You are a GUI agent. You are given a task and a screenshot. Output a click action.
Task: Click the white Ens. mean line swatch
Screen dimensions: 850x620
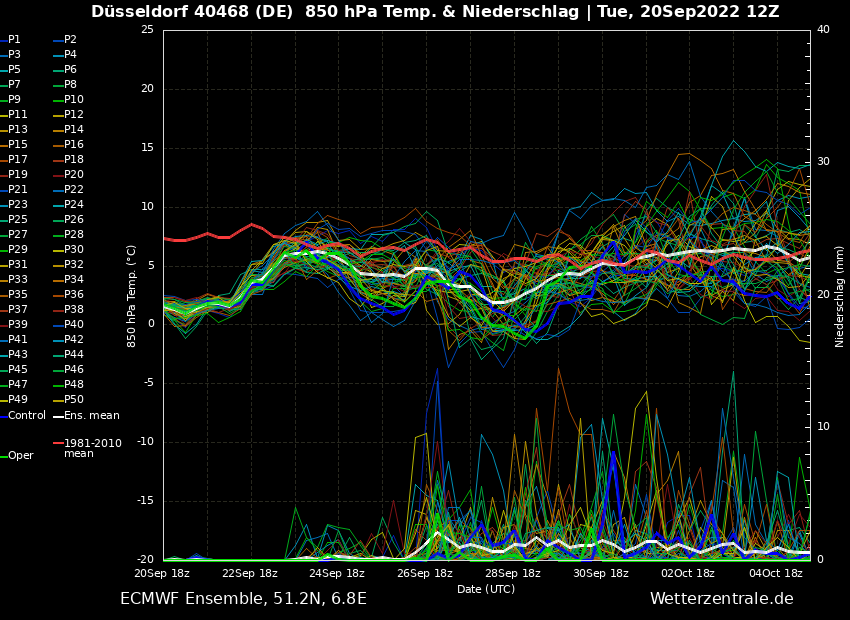(x=58, y=416)
